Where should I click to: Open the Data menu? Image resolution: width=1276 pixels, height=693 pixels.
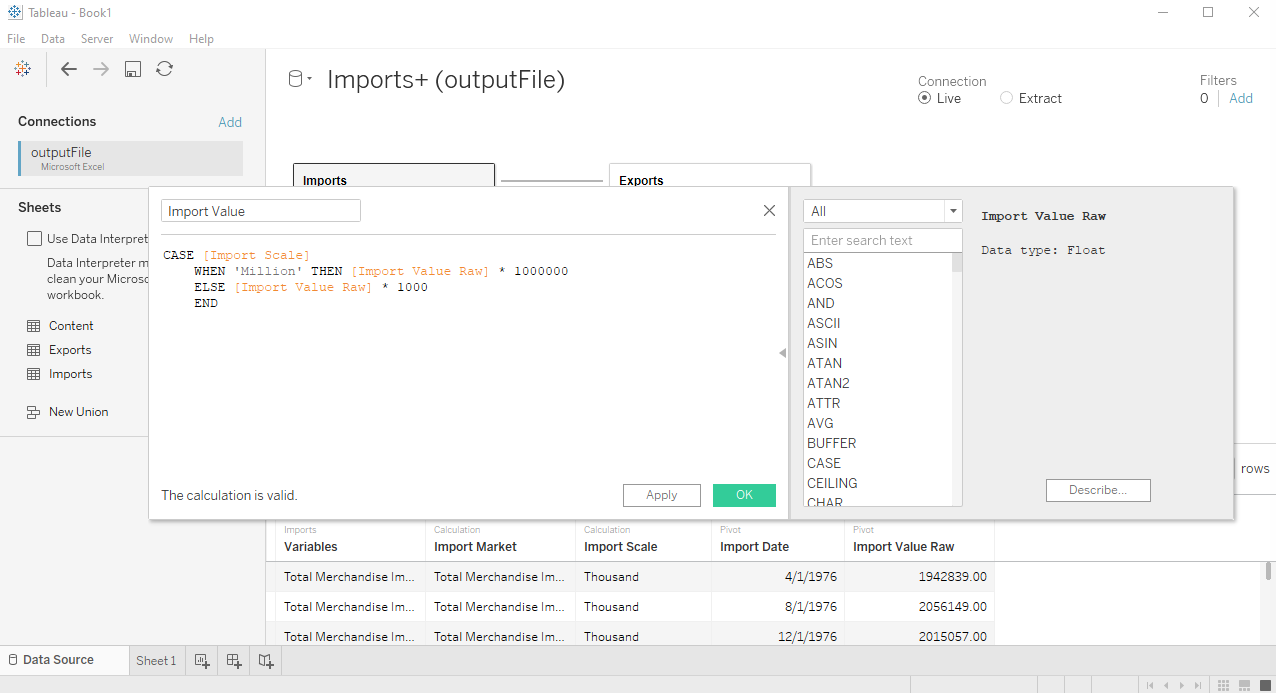(x=53, y=39)
